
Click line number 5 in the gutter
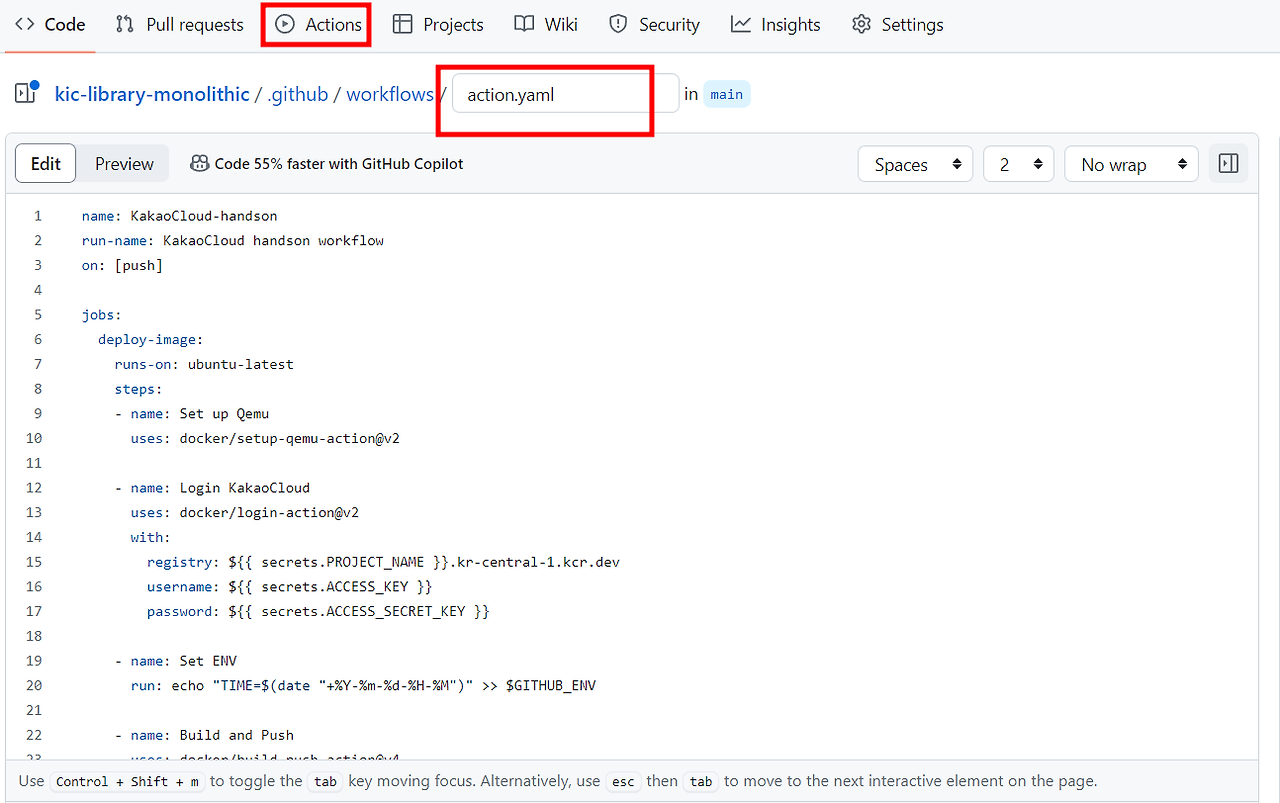[38, 315]
